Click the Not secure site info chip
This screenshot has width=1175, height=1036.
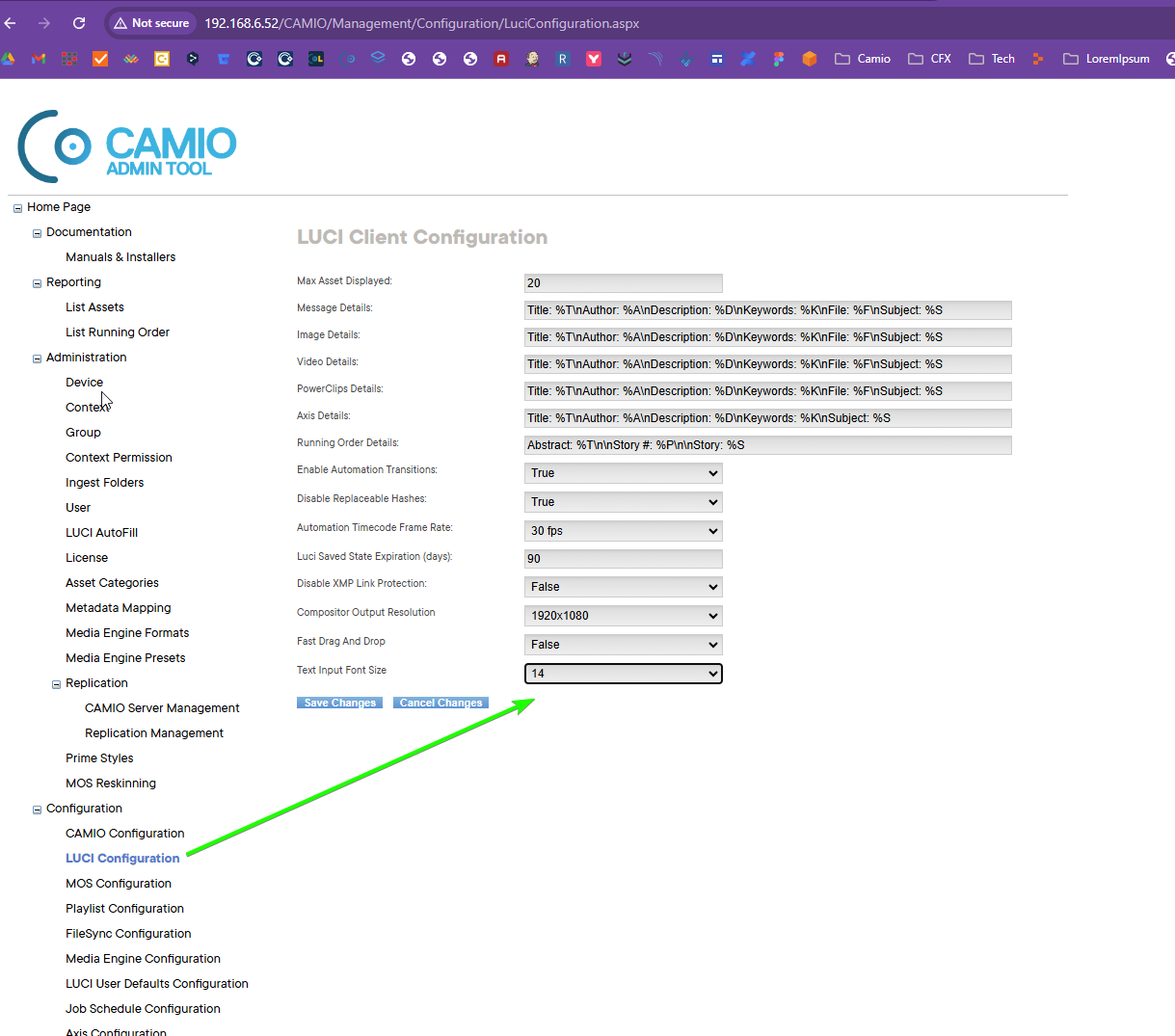click(x=151, y=23)
